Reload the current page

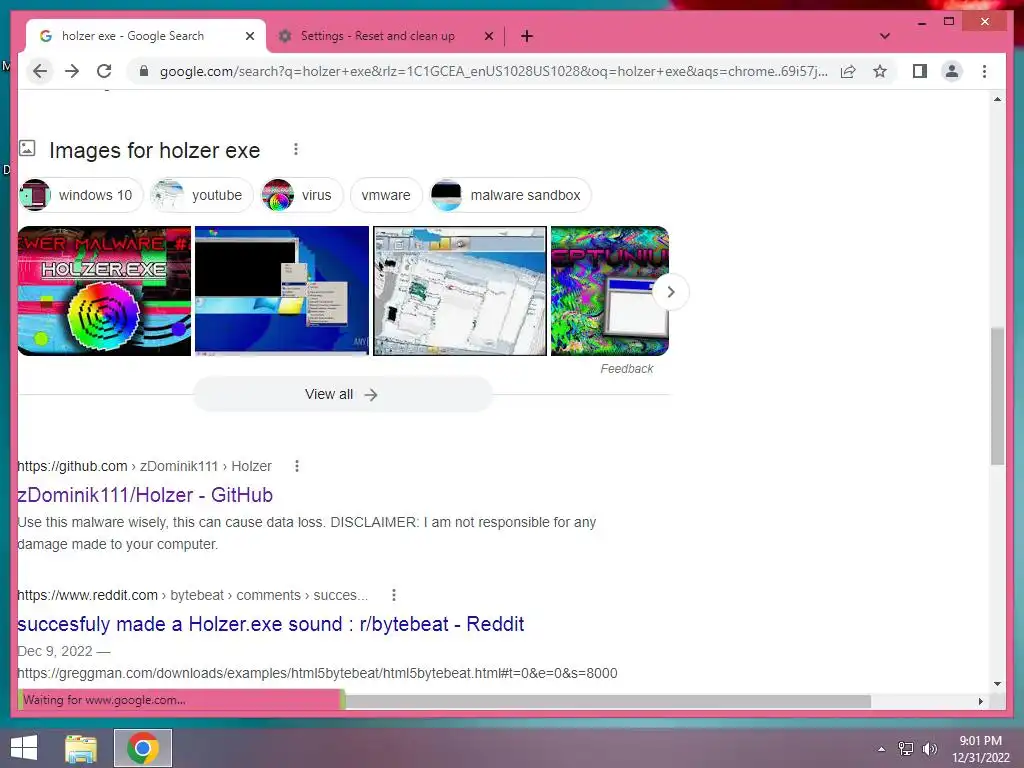point(104,71)
